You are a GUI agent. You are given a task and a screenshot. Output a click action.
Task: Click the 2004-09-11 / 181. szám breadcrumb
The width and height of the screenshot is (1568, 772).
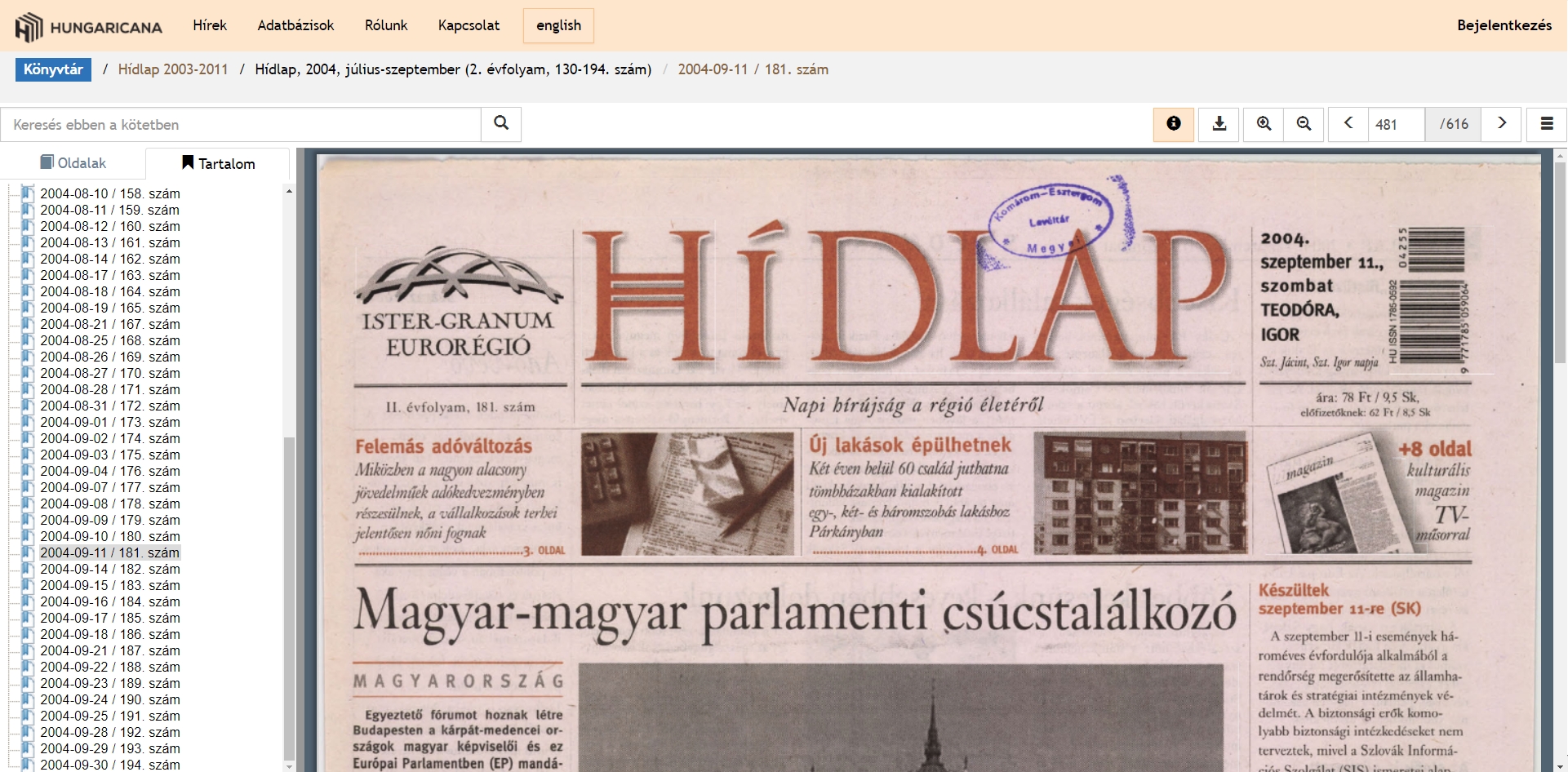[753, 69]
